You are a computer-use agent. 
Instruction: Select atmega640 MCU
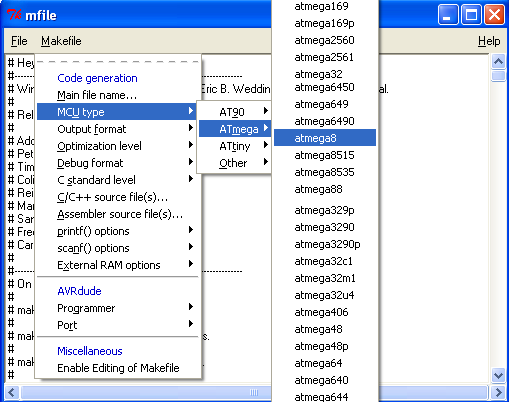pyautogui.click(x=325, y=380)
